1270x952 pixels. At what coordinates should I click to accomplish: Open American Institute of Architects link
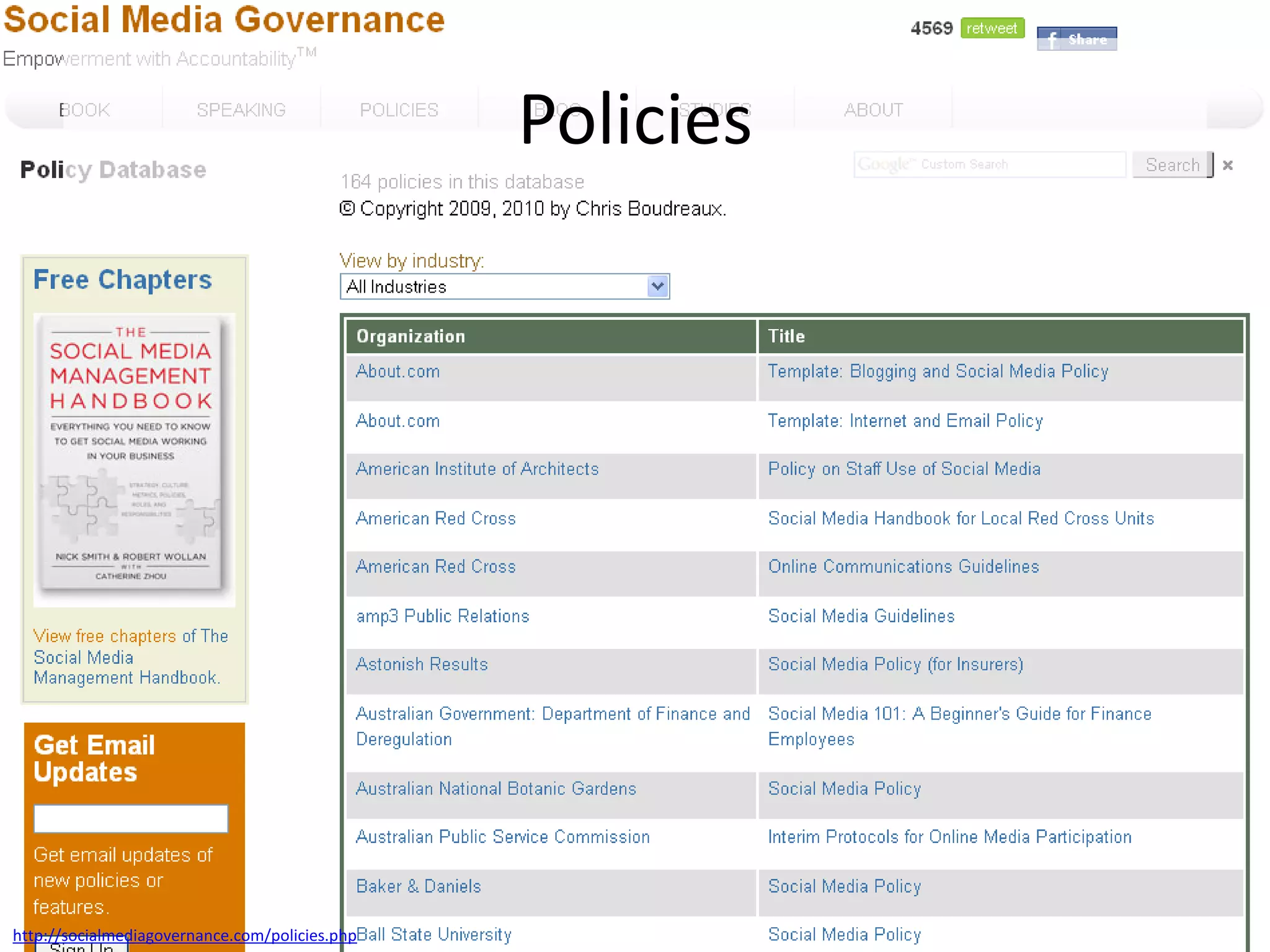point(477,469)
